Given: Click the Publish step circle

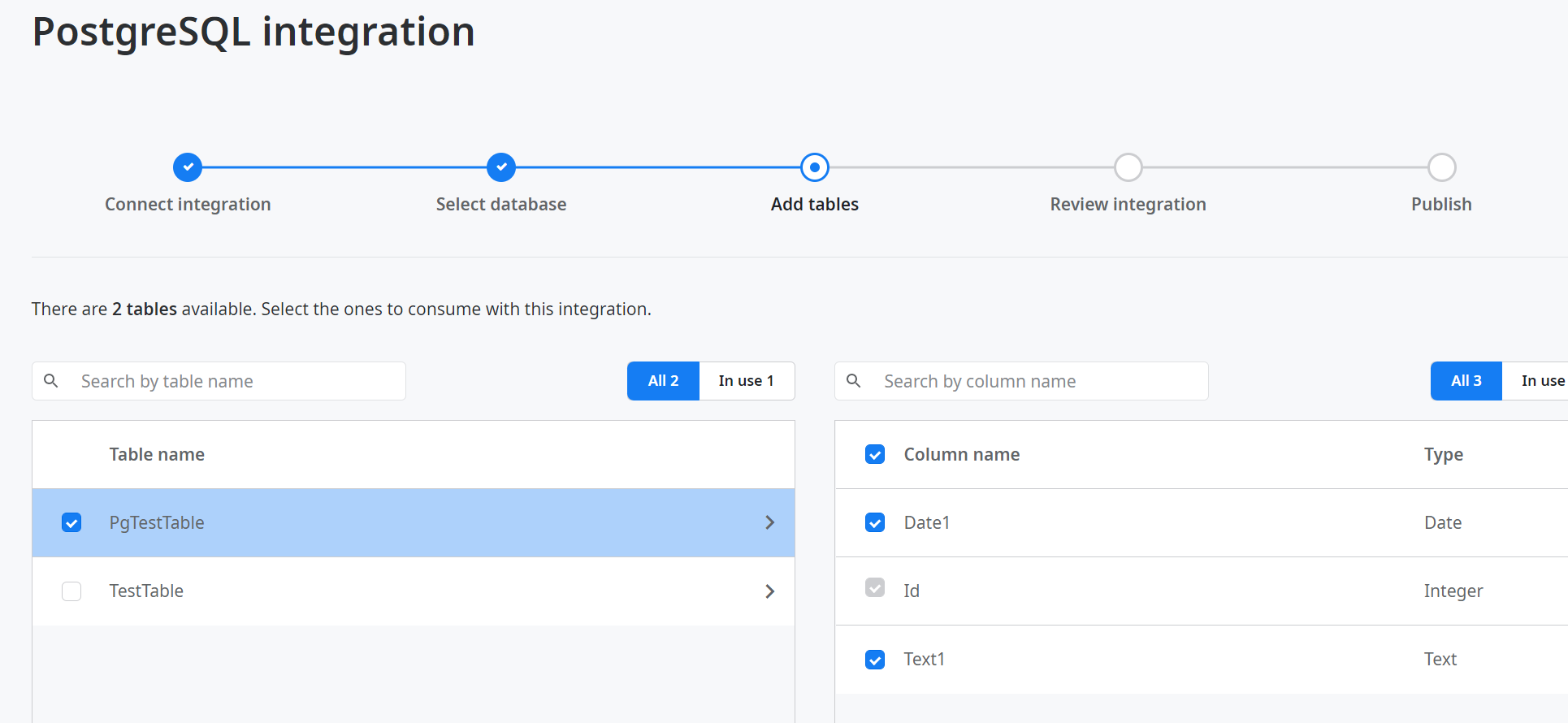Looking at the screenshot, I should point(1441,167).
